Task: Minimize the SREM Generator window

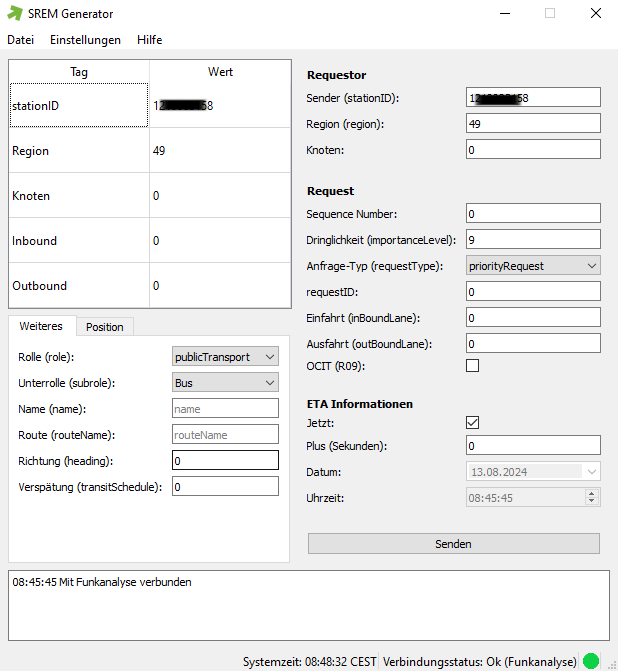Action: tap(505, 14)
